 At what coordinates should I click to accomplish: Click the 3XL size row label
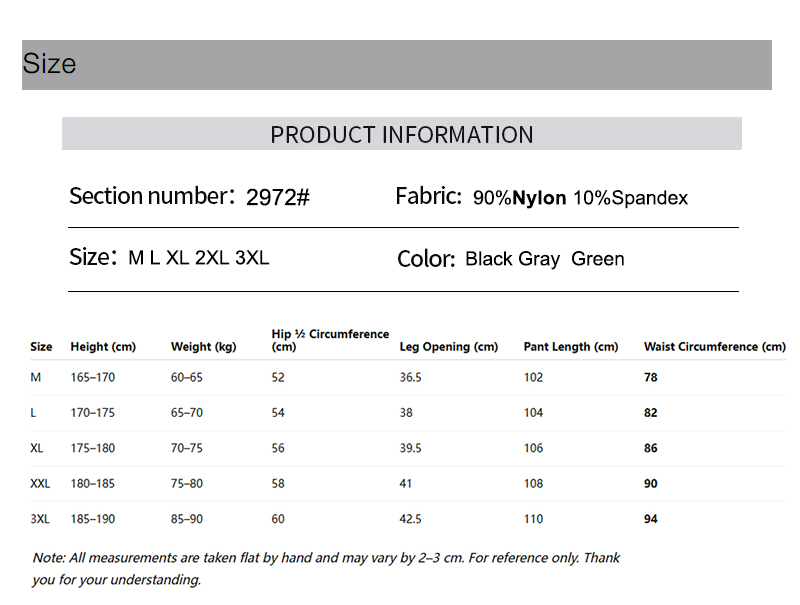tap(40, 519)
